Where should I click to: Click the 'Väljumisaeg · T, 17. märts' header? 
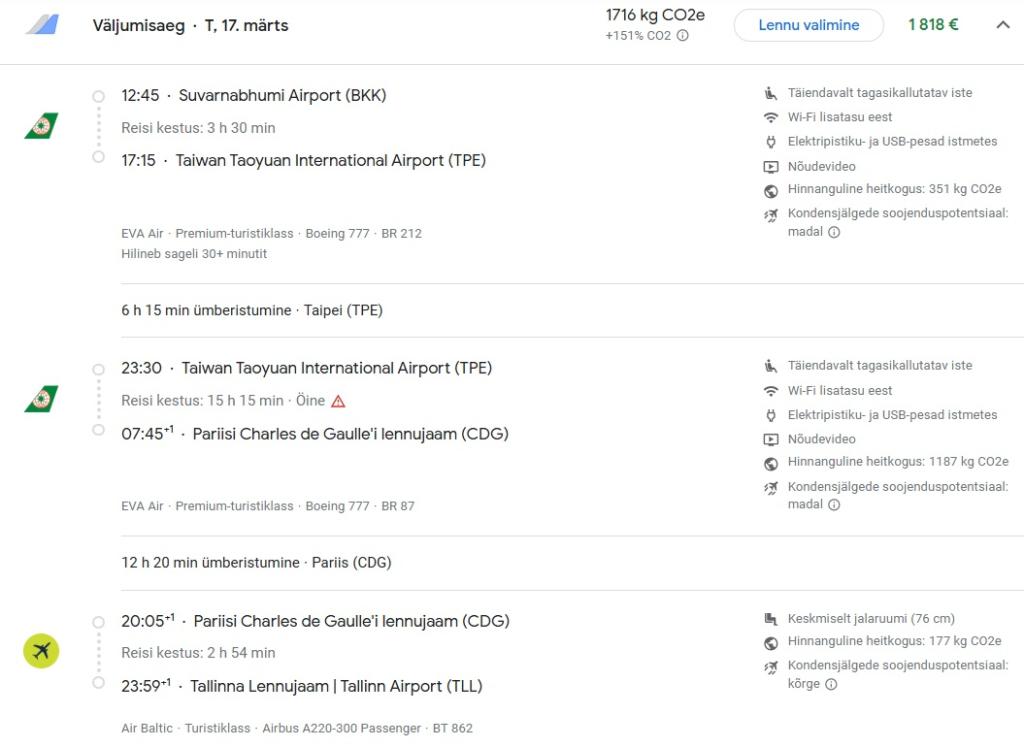coord(190,26)
